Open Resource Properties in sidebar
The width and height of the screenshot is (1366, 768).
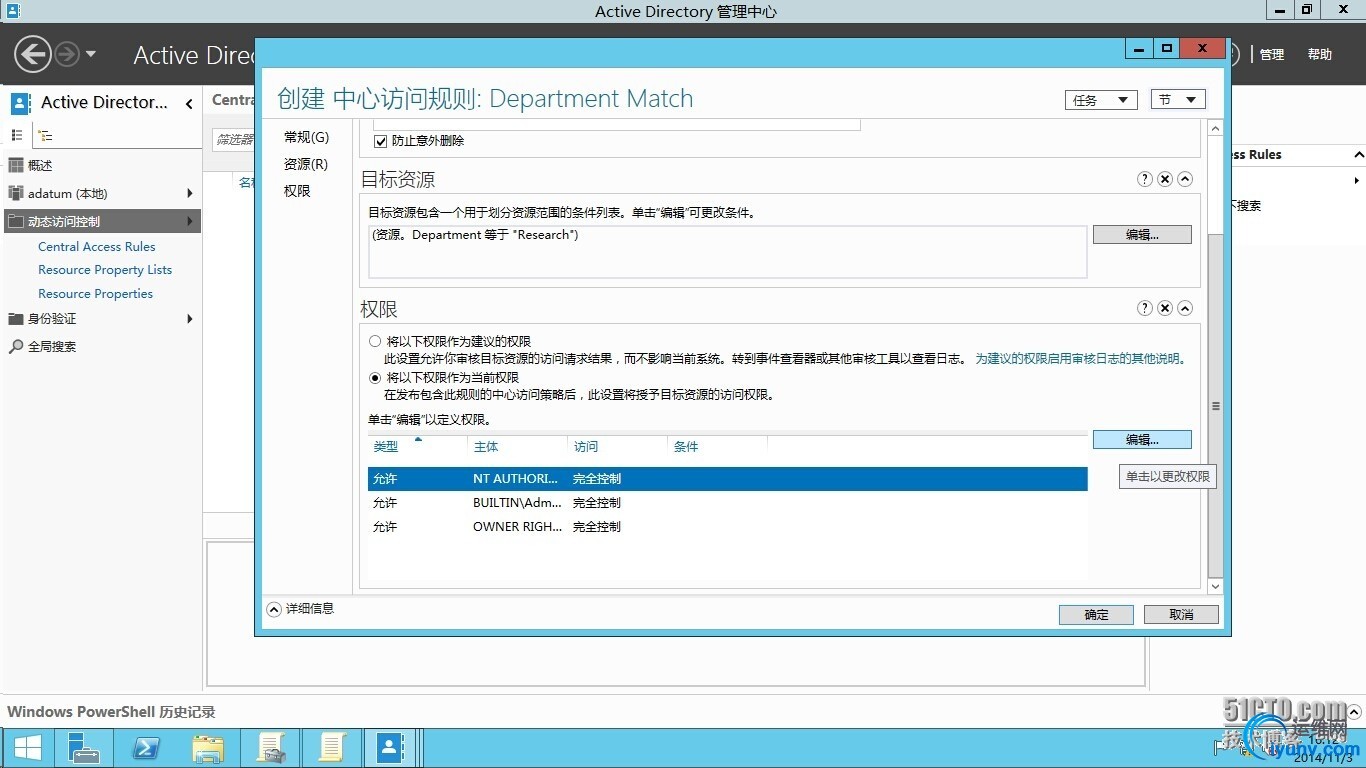click(96, 294)
